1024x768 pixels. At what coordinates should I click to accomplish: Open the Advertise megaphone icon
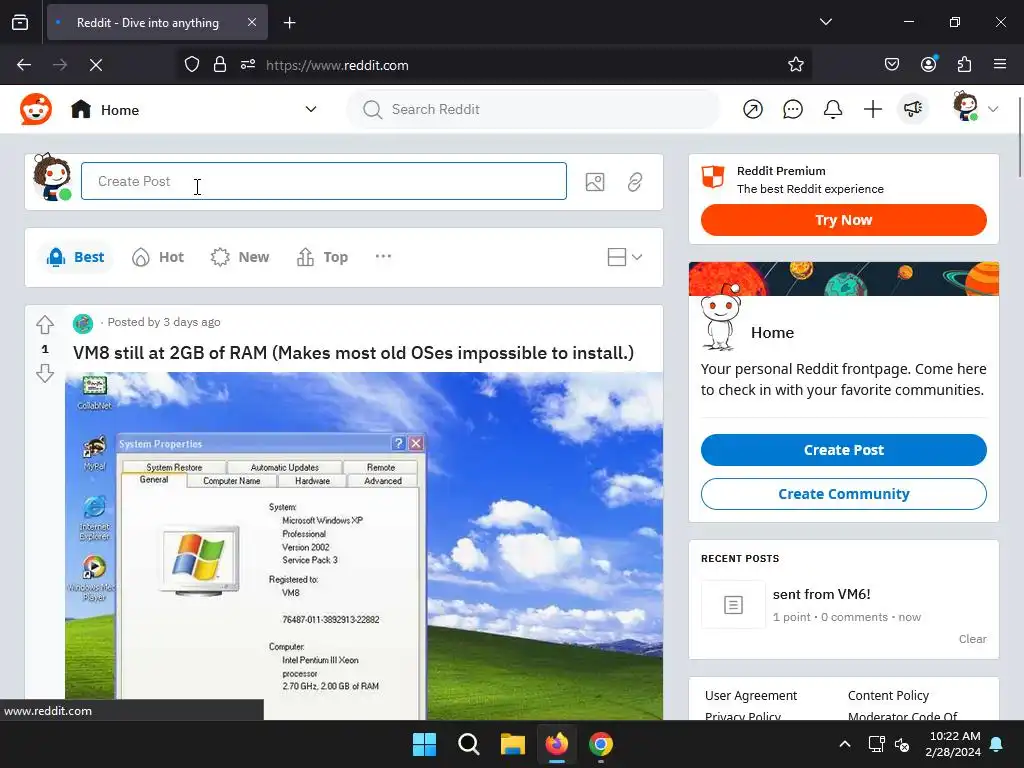click(x=912, y=109)
